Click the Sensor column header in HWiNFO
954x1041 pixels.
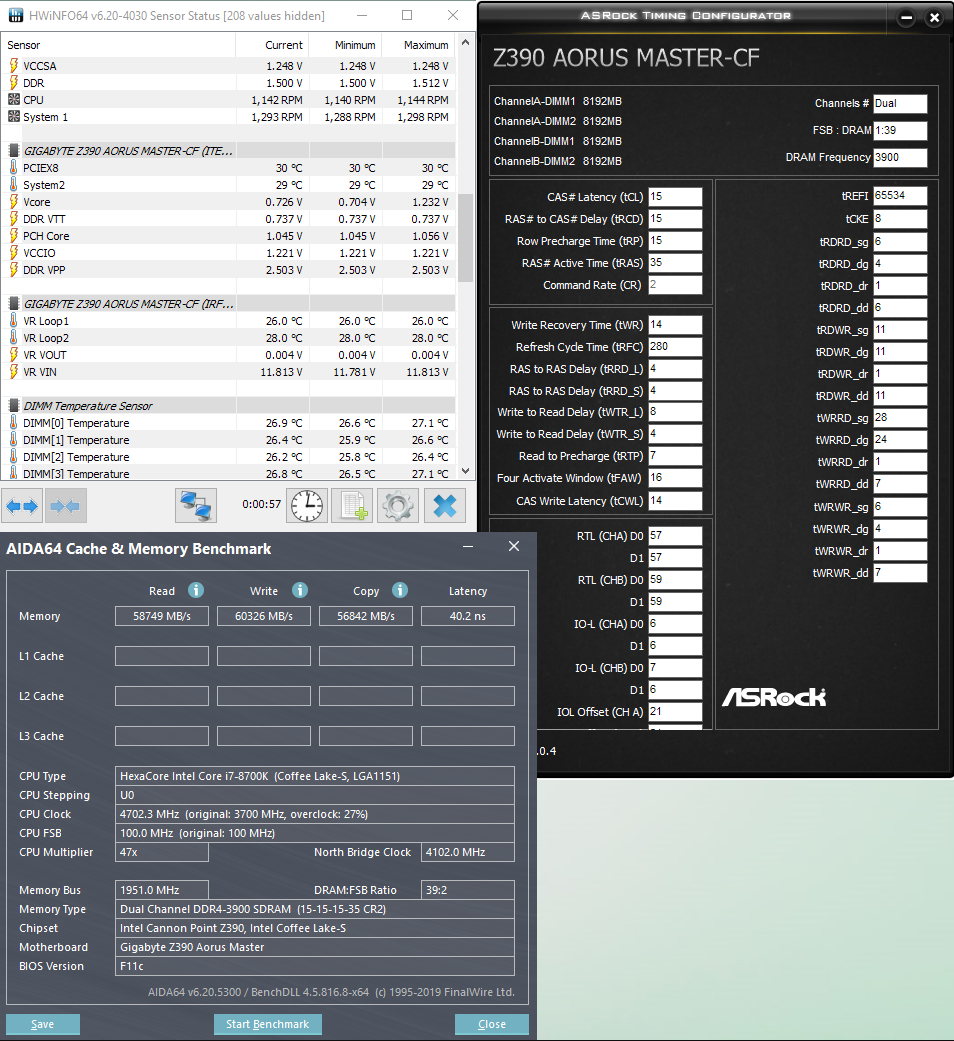[119, 45]
